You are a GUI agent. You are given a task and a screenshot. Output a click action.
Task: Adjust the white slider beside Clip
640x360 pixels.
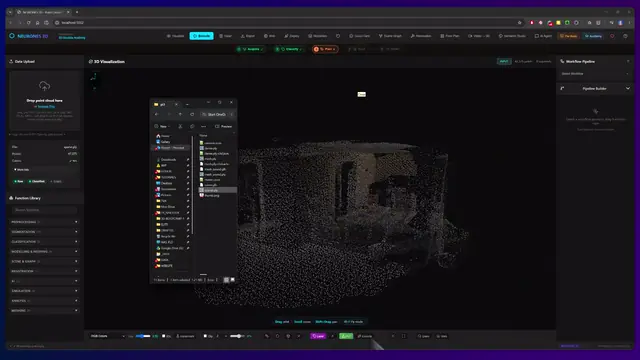[x=238, y=336]
